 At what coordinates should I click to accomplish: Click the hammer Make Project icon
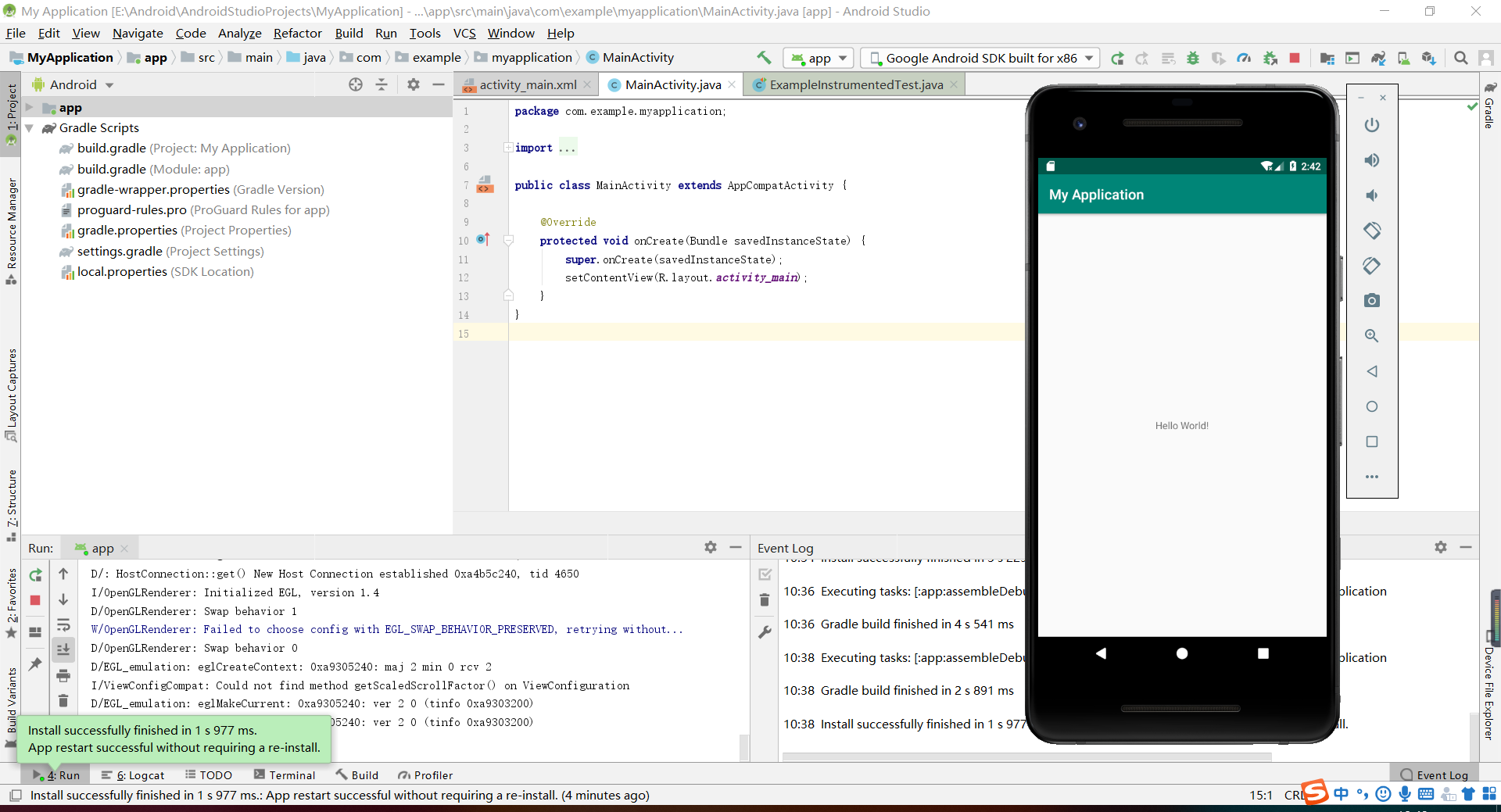(x=764, y=58)
